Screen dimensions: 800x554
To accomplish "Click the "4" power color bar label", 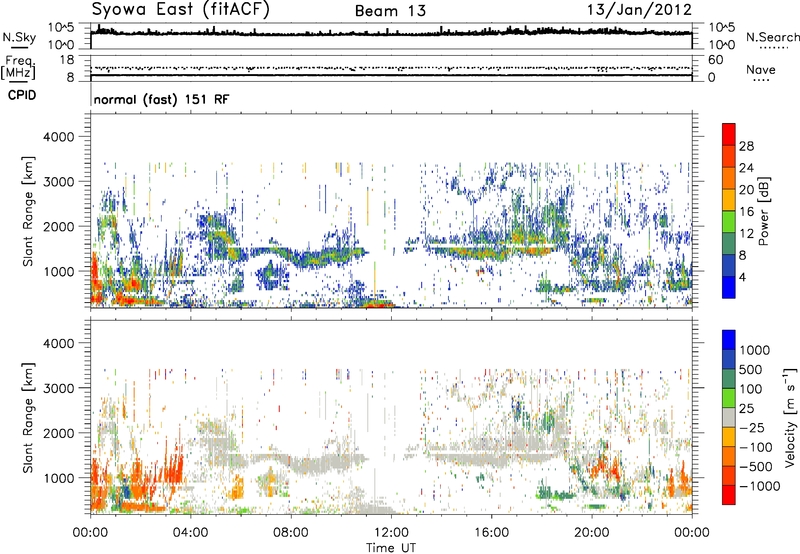I will coord(742,277).
